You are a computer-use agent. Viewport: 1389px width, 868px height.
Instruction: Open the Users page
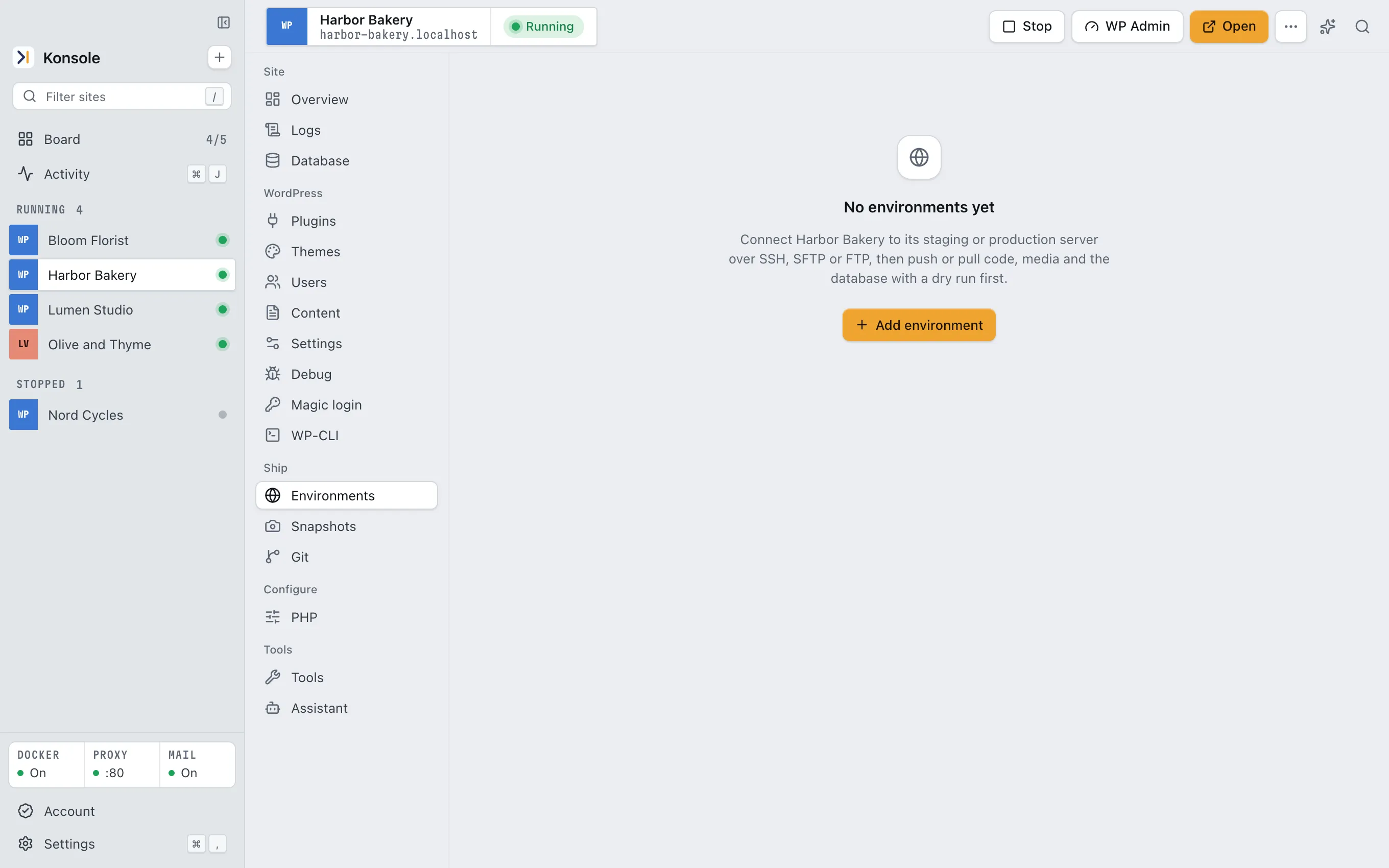pyautogui.click(x=347, y=282)
